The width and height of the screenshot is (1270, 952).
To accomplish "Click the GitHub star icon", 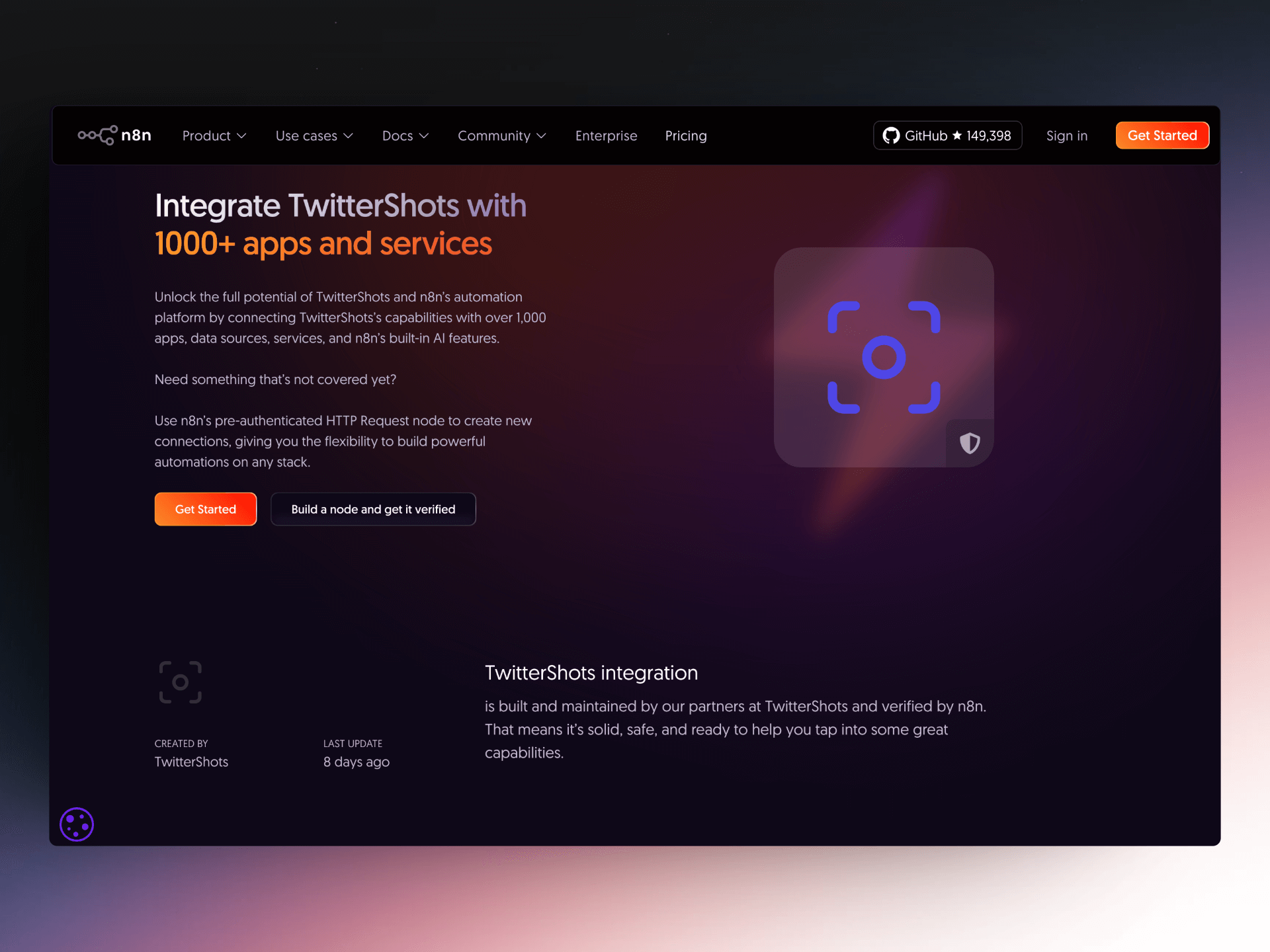I will 956,136.
